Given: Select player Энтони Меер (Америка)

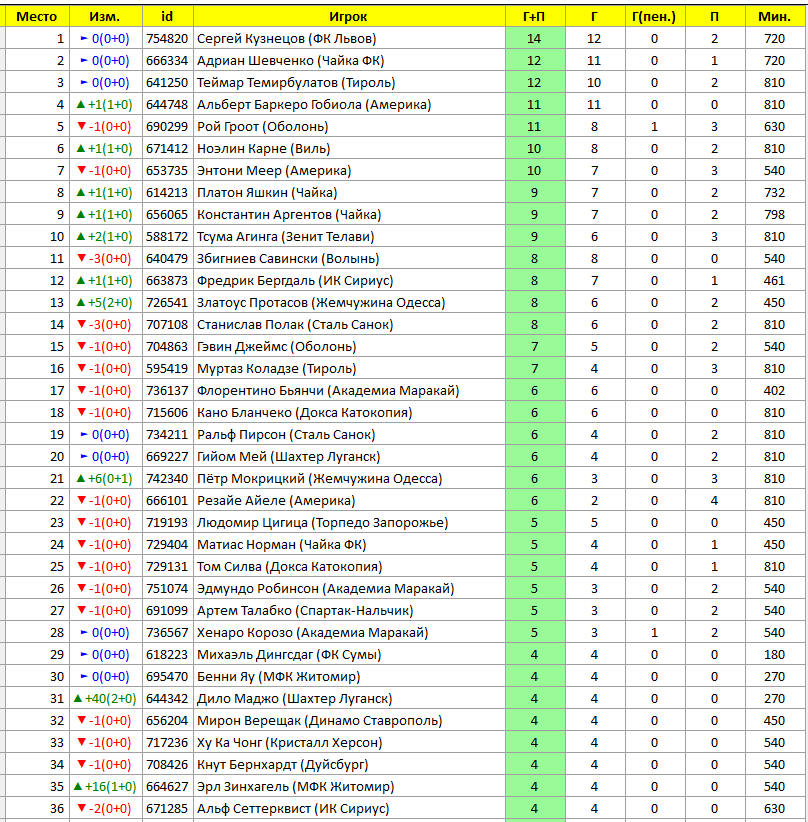Looking at the screenshot, I should point(274,171).
